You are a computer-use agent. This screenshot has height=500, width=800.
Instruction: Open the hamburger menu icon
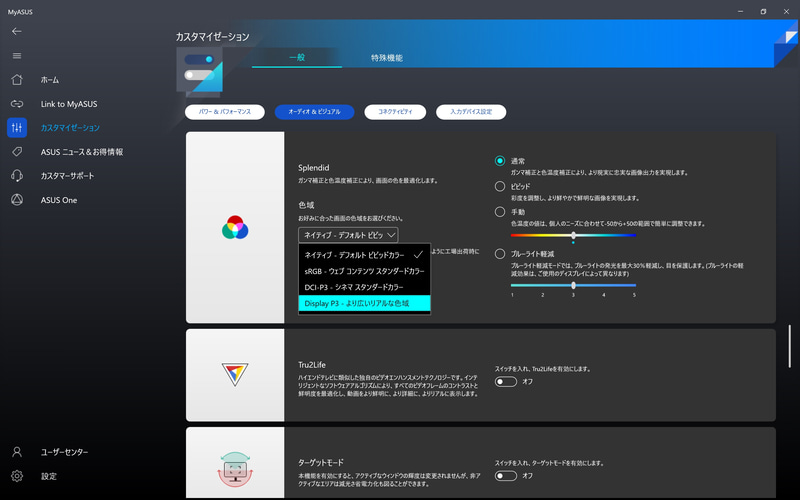click(x=17, y=56)
